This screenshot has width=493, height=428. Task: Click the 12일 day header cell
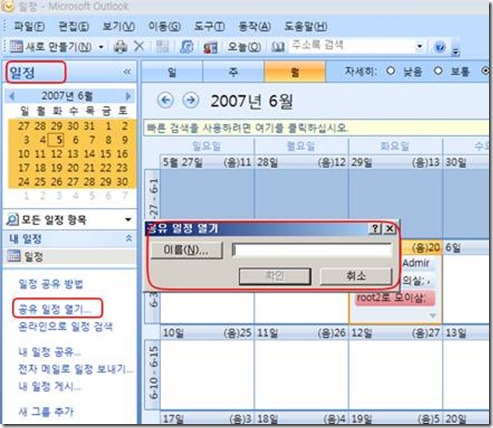coord(395,333)
